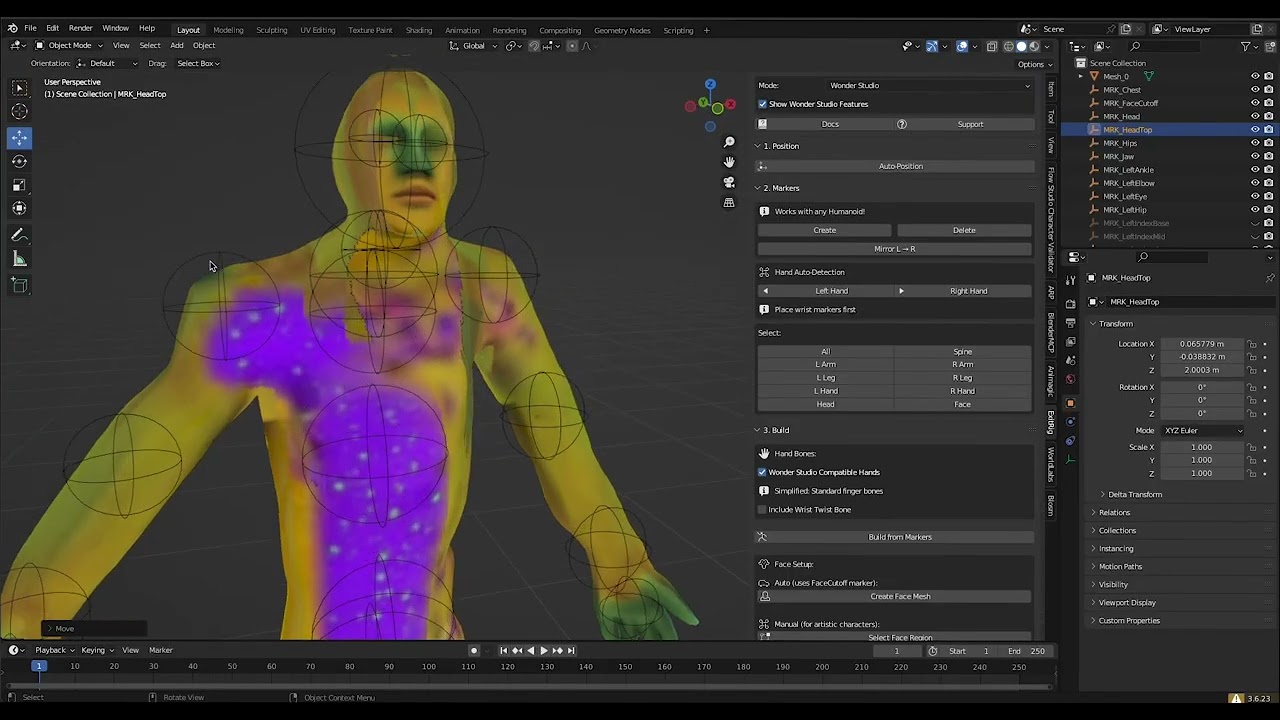Click the Scale X value field
This screenshot has width=1280, height=720.
tap(1201, 447)
